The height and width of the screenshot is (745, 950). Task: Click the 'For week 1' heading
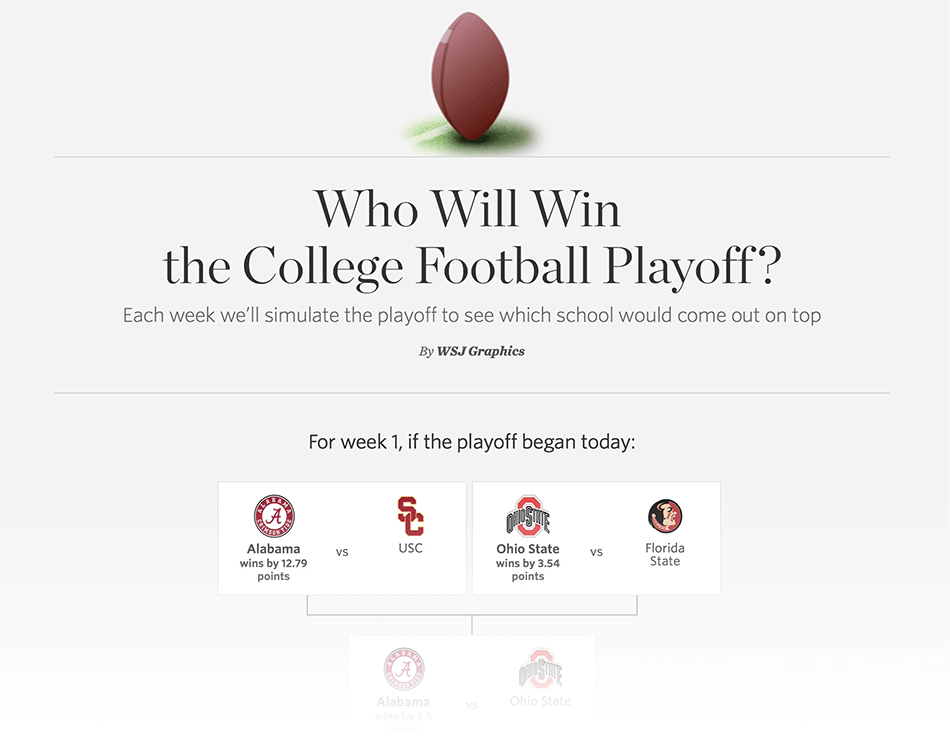point(471,442)
